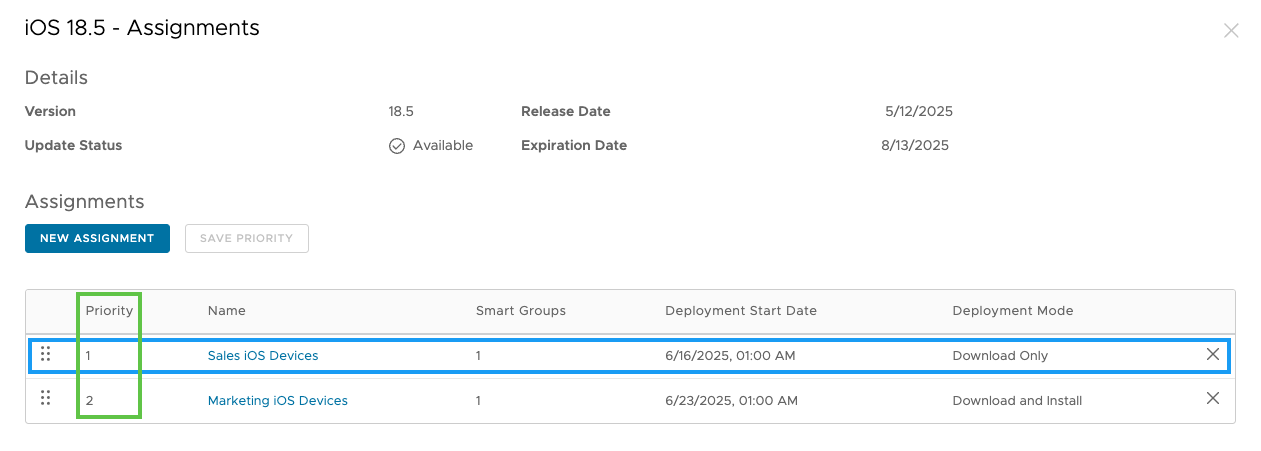Viewport: 1261px width, 451px height.
Task: Click the Available status checkmark icon
Action: (x=397, y=146)
